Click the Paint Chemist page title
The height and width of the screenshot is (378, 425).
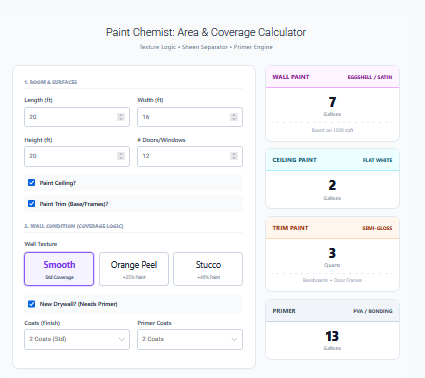(206, 32)
